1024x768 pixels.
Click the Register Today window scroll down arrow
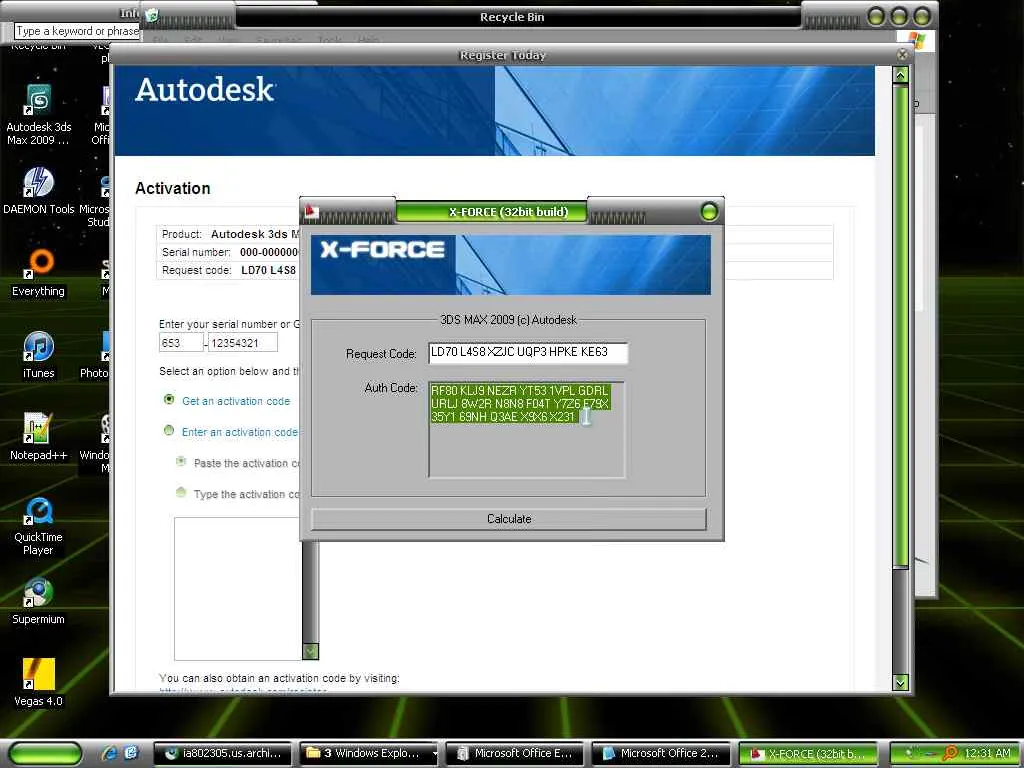coord(901,682)
